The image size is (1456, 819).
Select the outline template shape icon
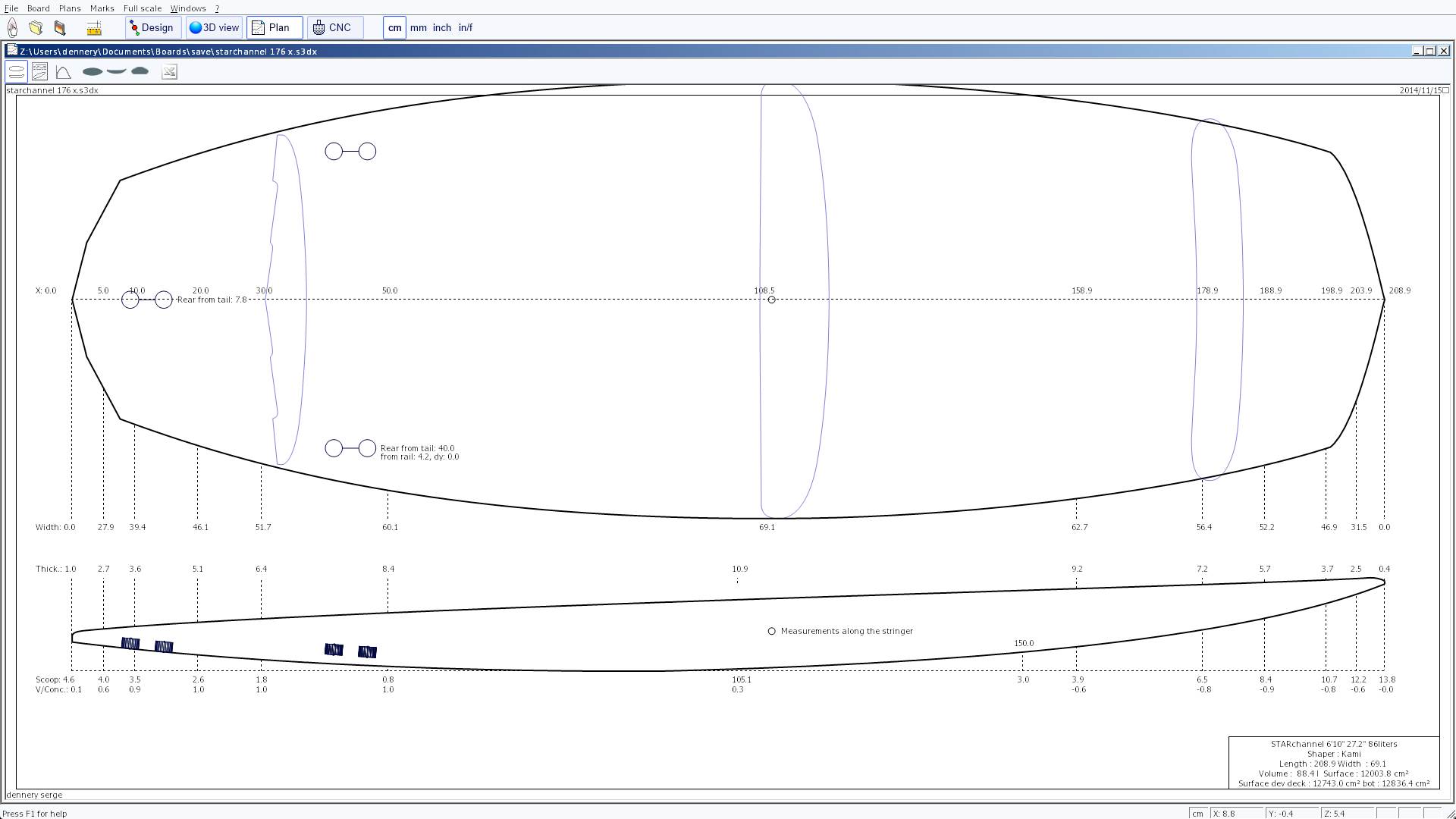(x=93, y=71)
